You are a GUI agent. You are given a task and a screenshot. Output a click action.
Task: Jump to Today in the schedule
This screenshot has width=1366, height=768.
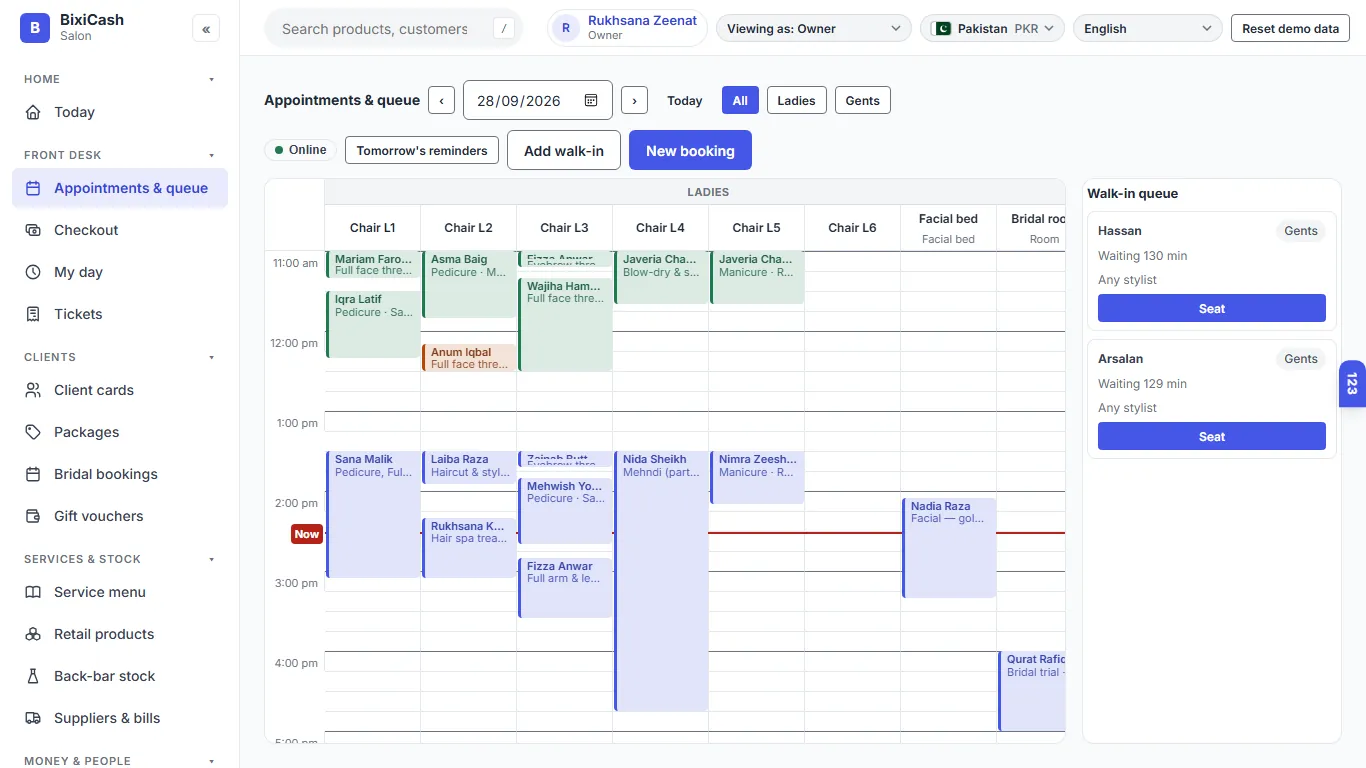tap(685, 100)
